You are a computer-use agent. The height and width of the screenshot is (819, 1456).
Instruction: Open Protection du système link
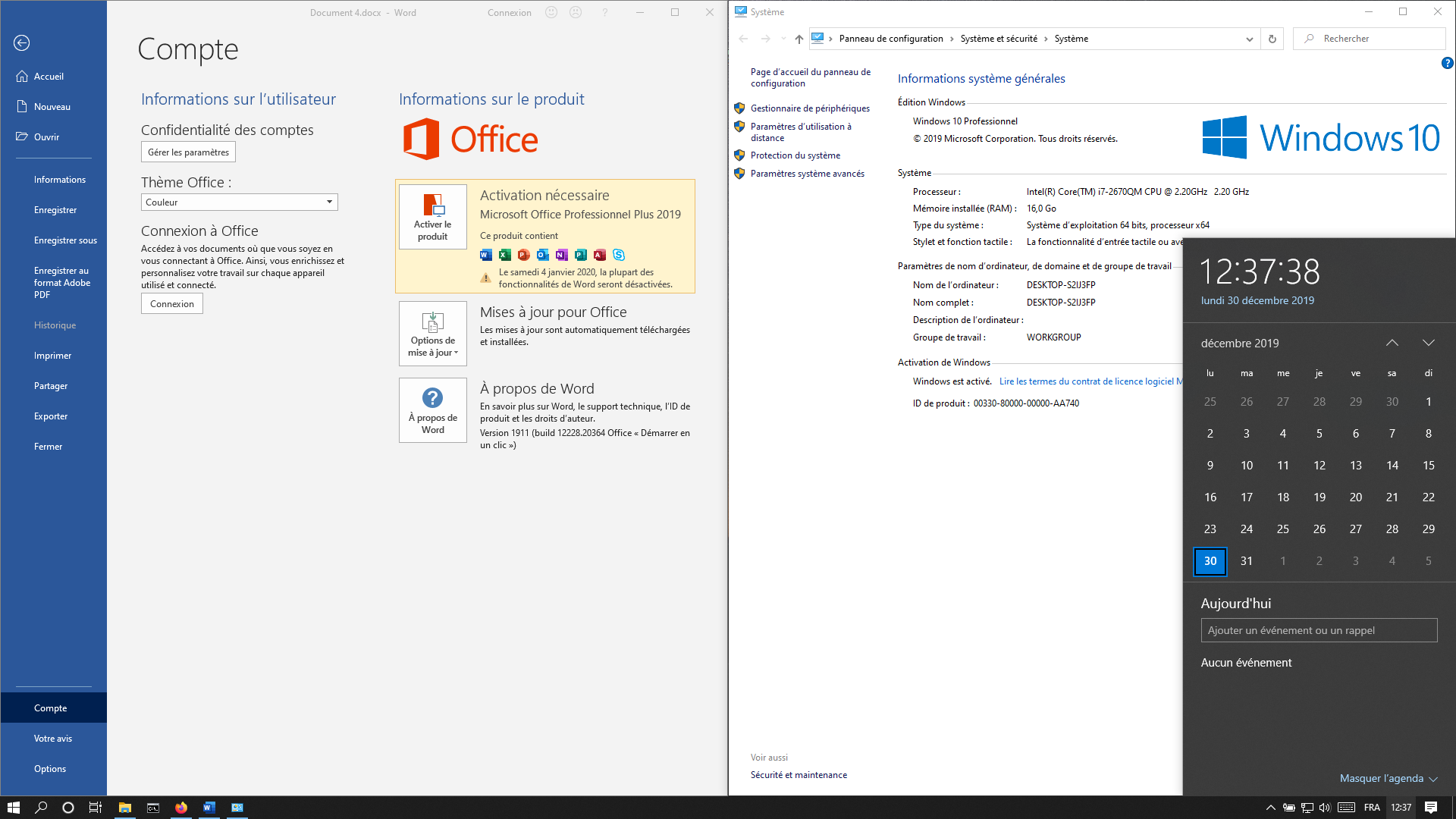click(x=795, y=155)
